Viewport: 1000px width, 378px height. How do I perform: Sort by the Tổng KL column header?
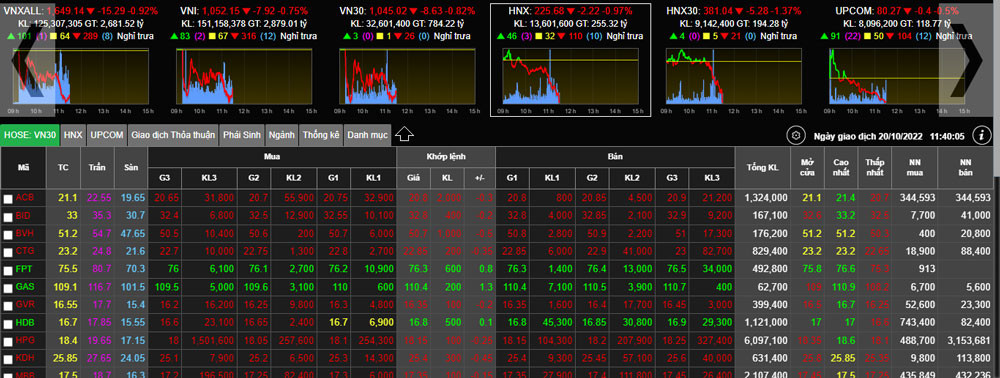tap(763, 168)
